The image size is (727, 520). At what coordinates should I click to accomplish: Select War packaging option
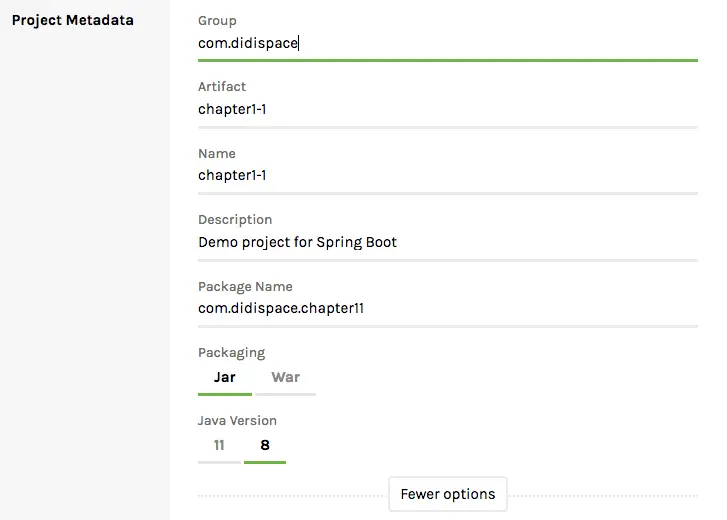285,378
